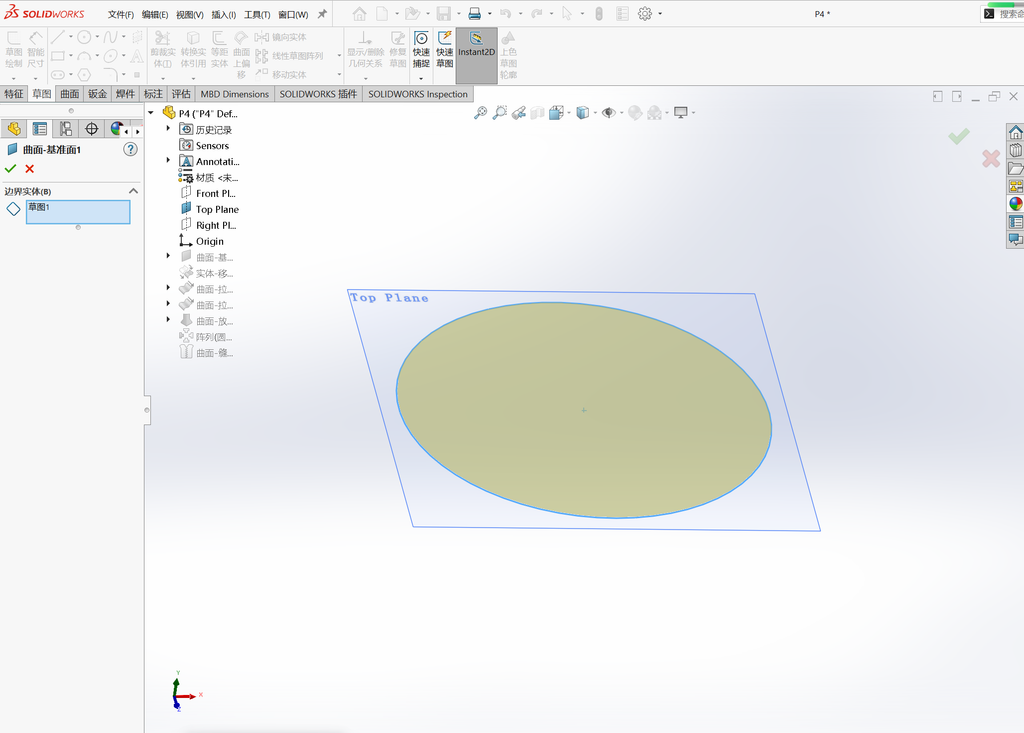This screenshot has height=733, width=1024.
Task: Click the 草图1 boundary entities selection box
Action: 78,212
